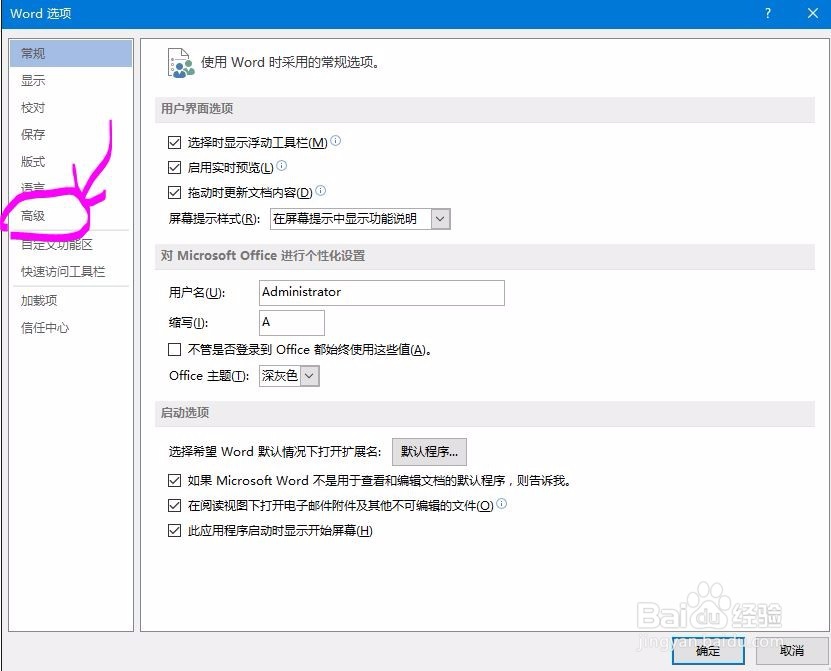
Task: Click the 默认程序... button
Action: [429, 452]
